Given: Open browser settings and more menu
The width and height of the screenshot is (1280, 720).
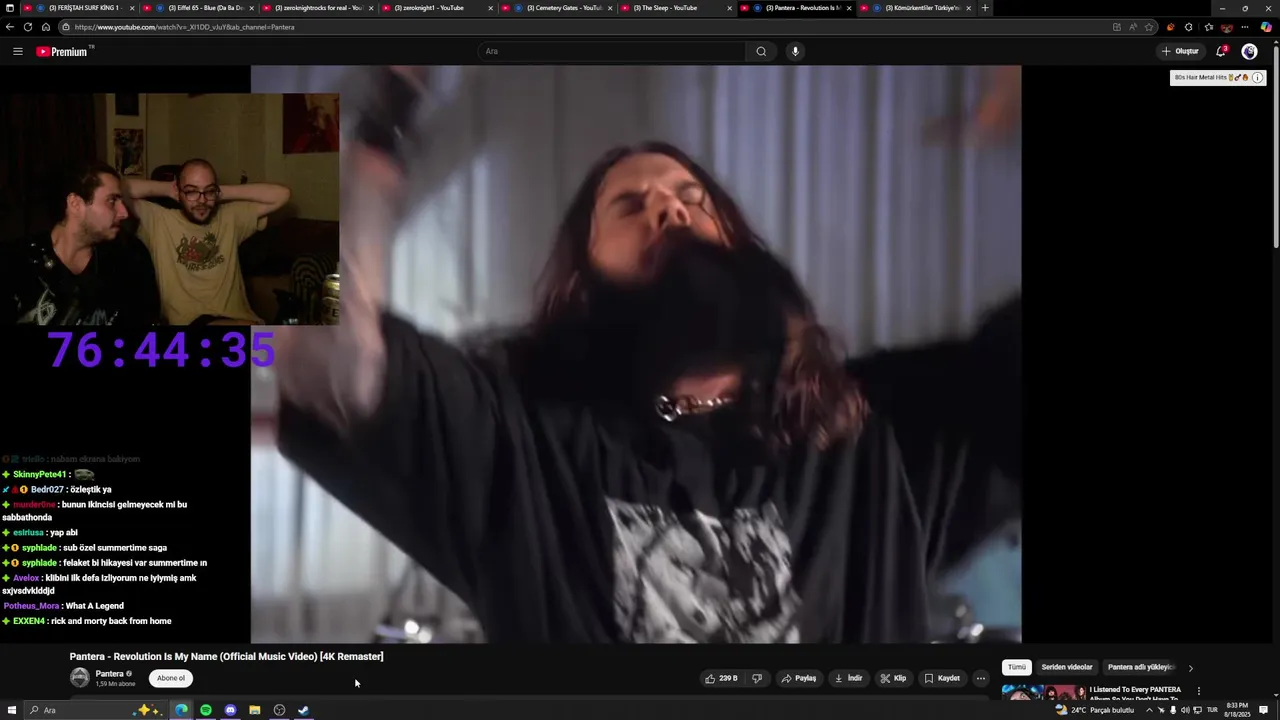Looking at the screenshot, I should point(1245,27).
